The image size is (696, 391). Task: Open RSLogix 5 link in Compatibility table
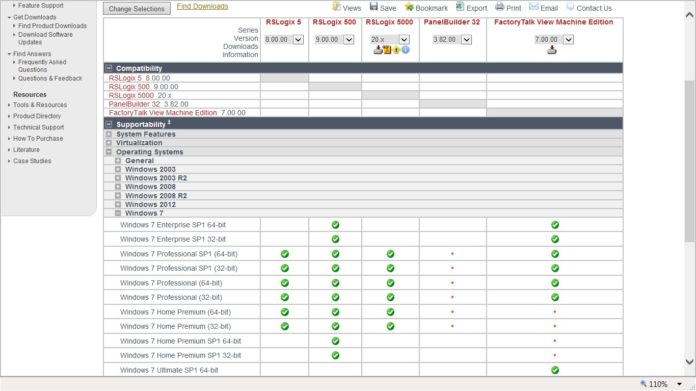(x=125, y=78)
